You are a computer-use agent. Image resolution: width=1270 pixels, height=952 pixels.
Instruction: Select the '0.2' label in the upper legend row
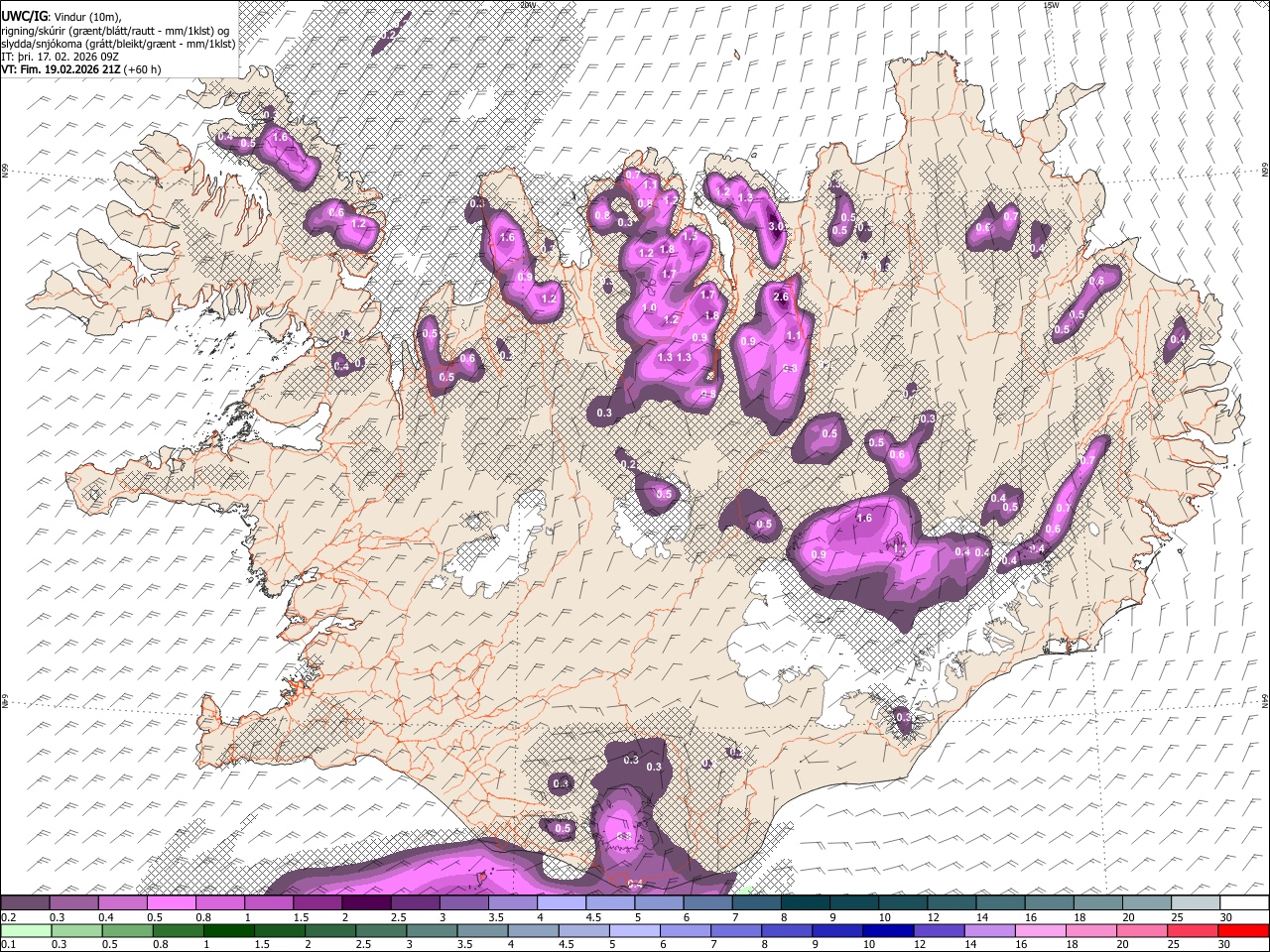(8, 917)
